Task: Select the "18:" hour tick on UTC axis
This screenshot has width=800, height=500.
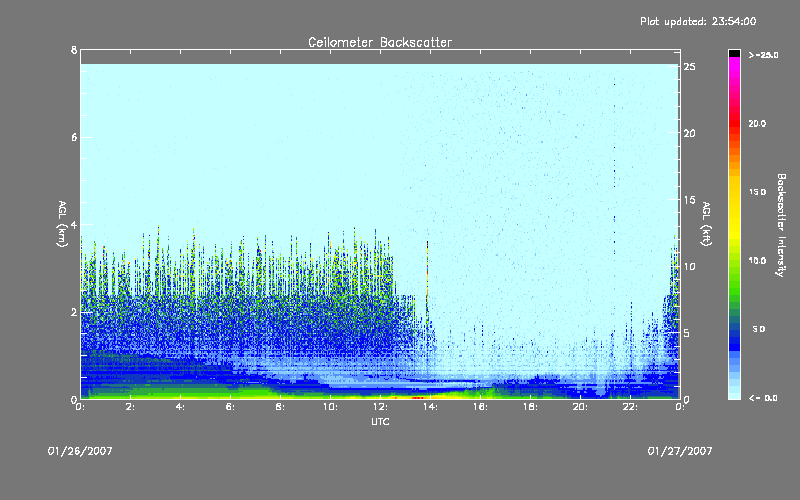Action: pos(530,407)
